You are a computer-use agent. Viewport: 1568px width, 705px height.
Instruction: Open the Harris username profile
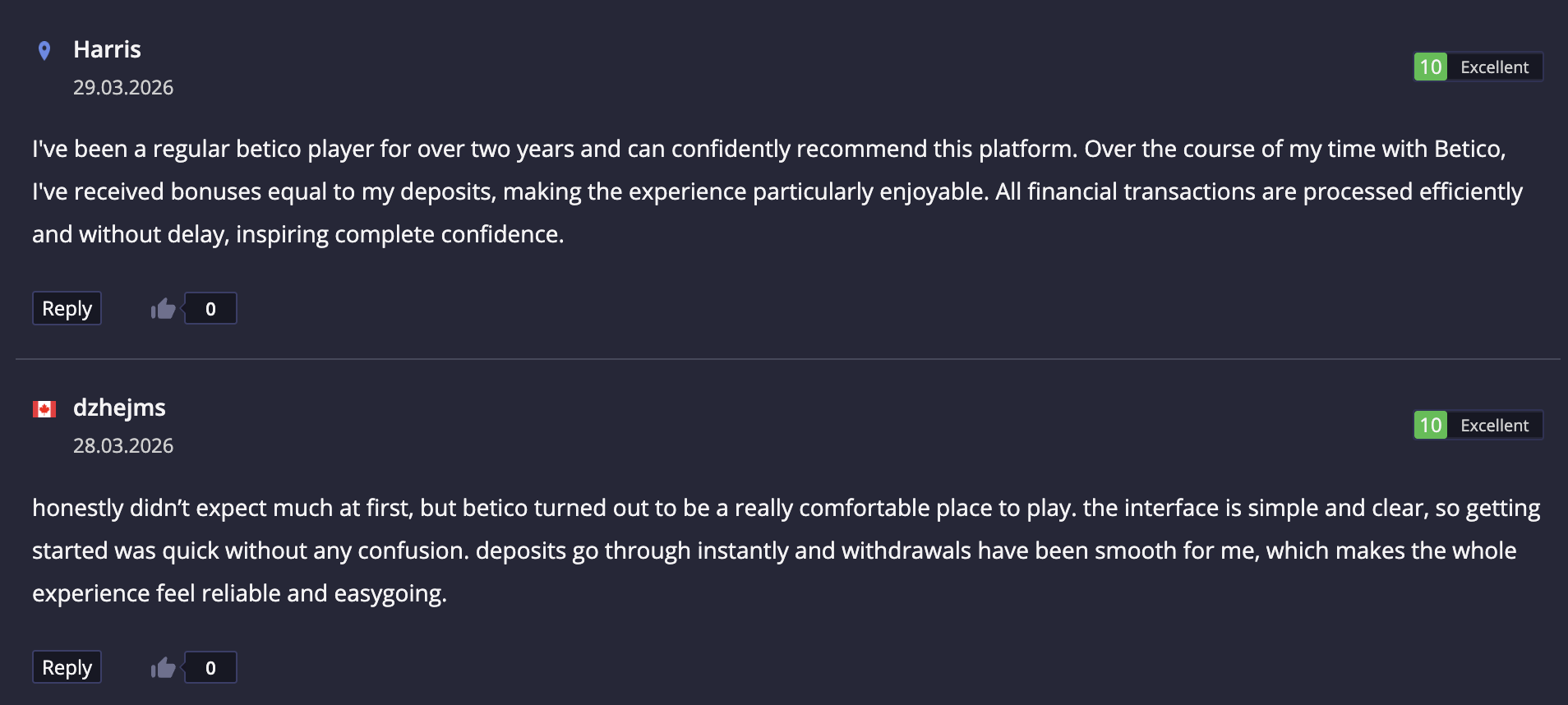pos(107,50)
